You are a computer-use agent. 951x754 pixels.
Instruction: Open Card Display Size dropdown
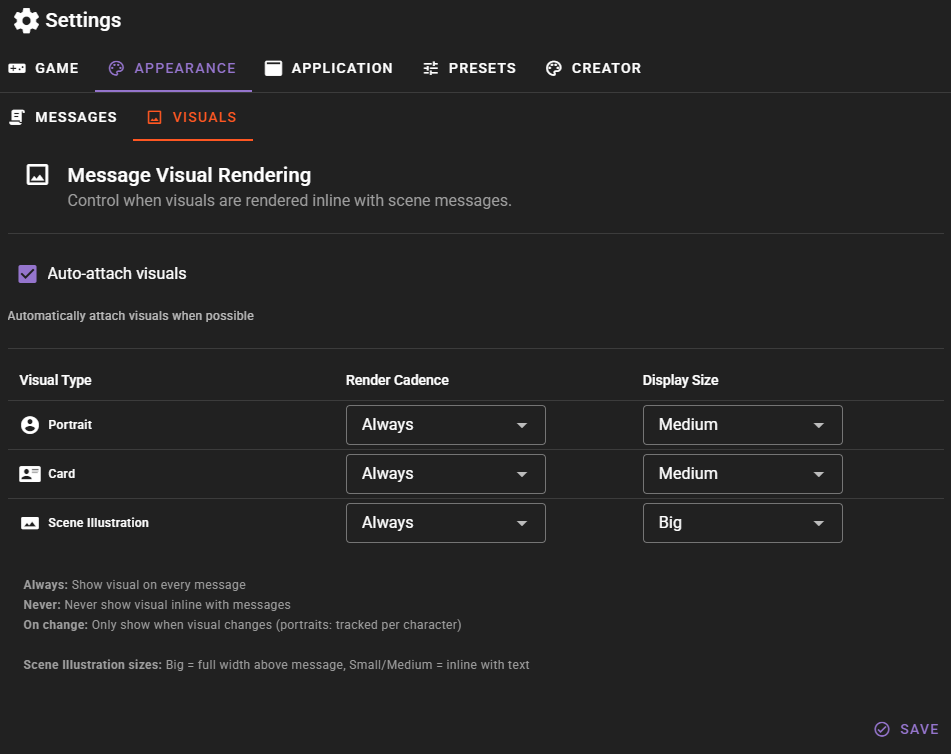(x=742, y=474)
